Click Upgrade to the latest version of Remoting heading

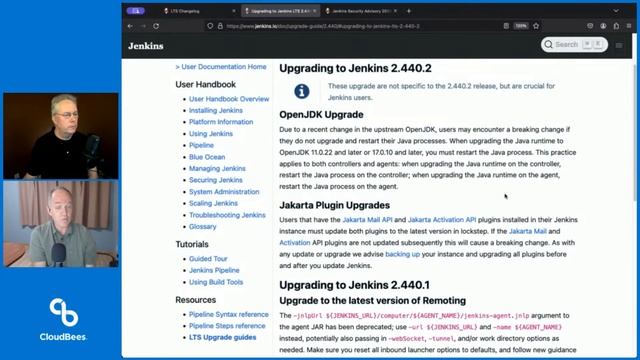point(372,301)
